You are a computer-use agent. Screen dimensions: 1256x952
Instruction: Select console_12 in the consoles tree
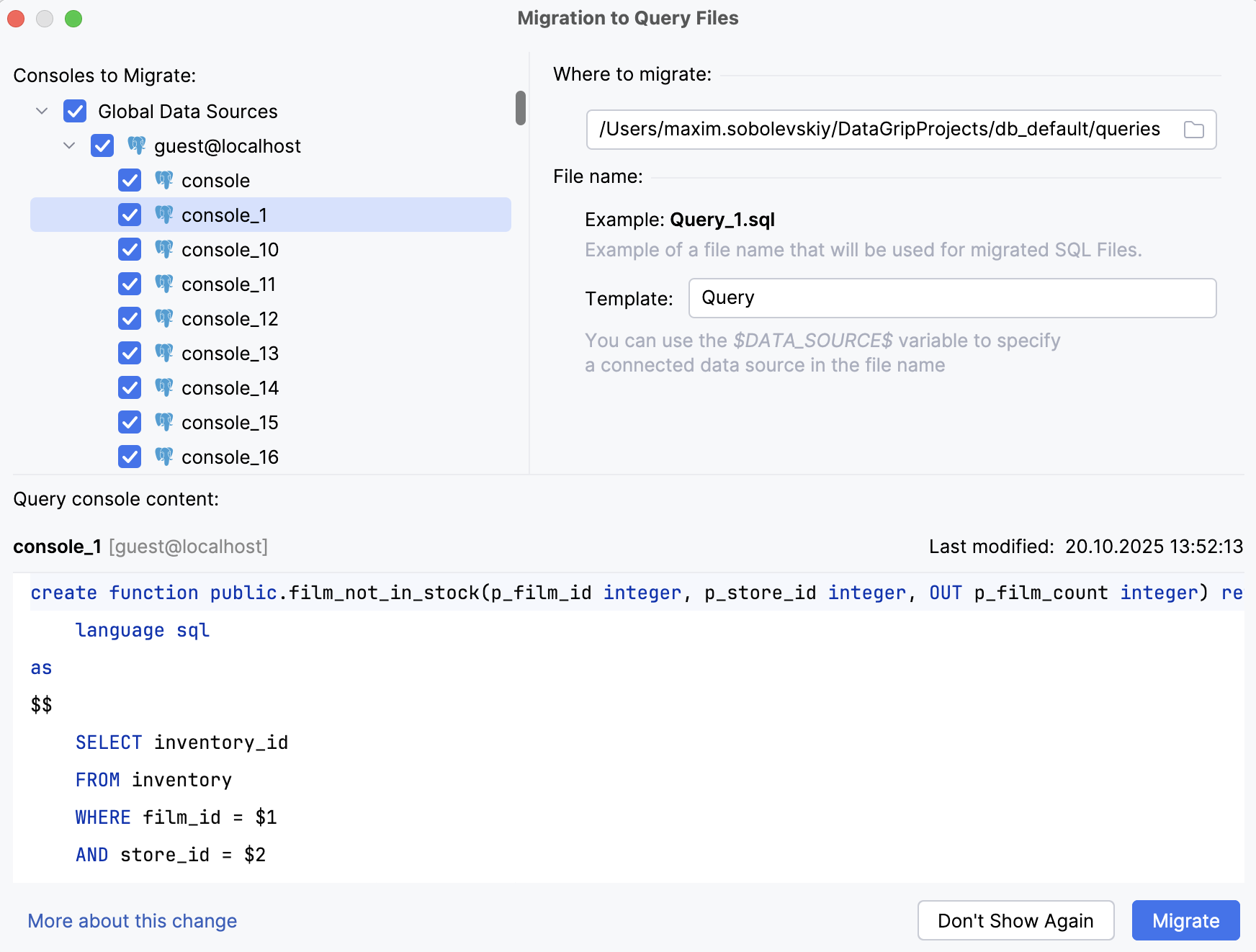pyautogui.click(x=230, y=319)
